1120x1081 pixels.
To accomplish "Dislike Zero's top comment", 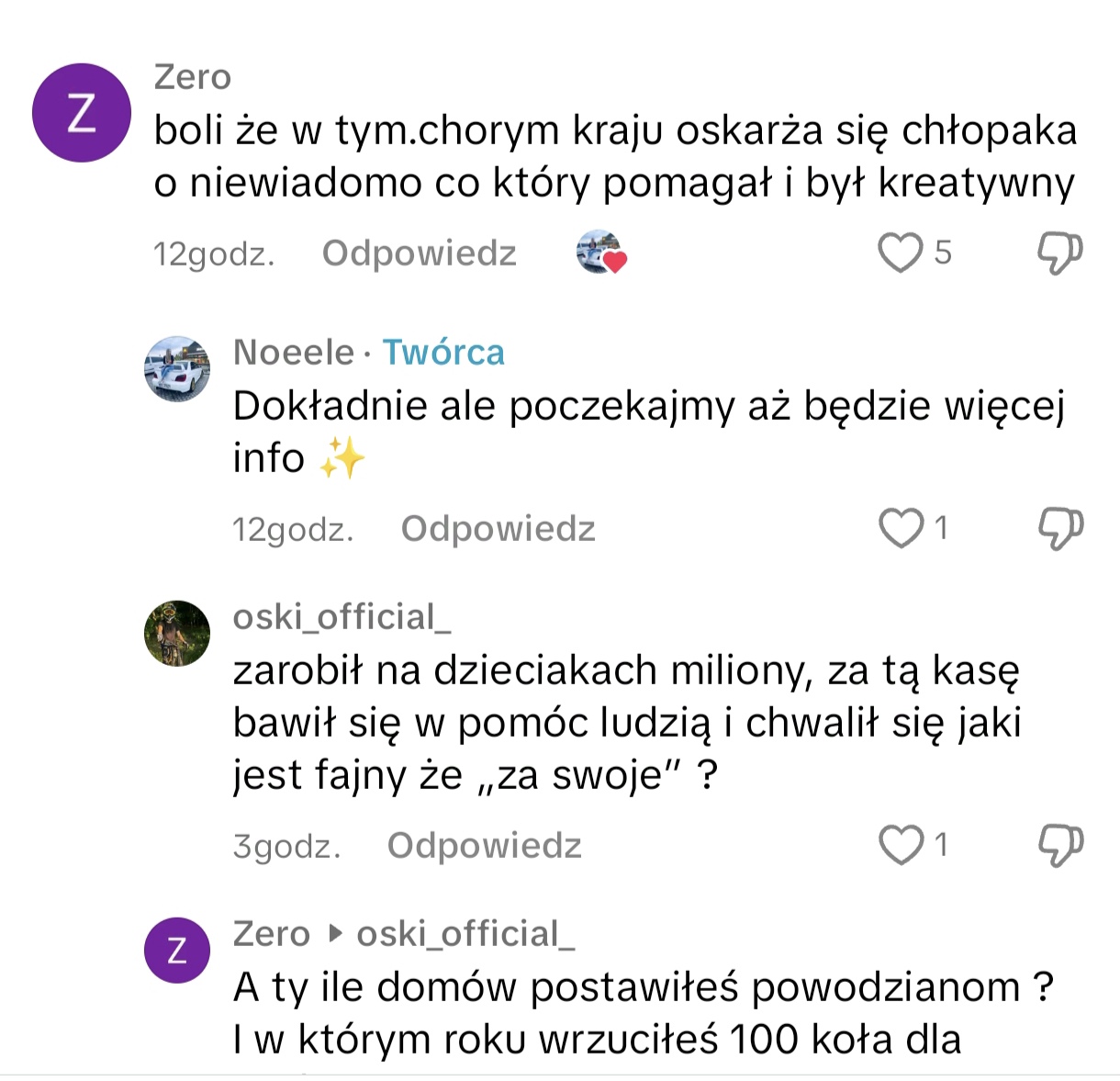I will pyautogui.click(x=1059, y=253).
